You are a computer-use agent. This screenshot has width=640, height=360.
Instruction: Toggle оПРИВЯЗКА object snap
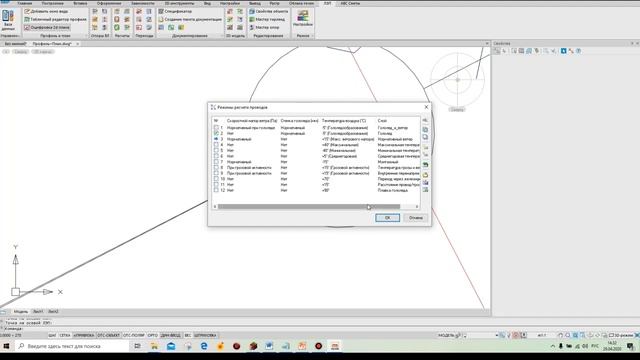[x=84, y=335]
